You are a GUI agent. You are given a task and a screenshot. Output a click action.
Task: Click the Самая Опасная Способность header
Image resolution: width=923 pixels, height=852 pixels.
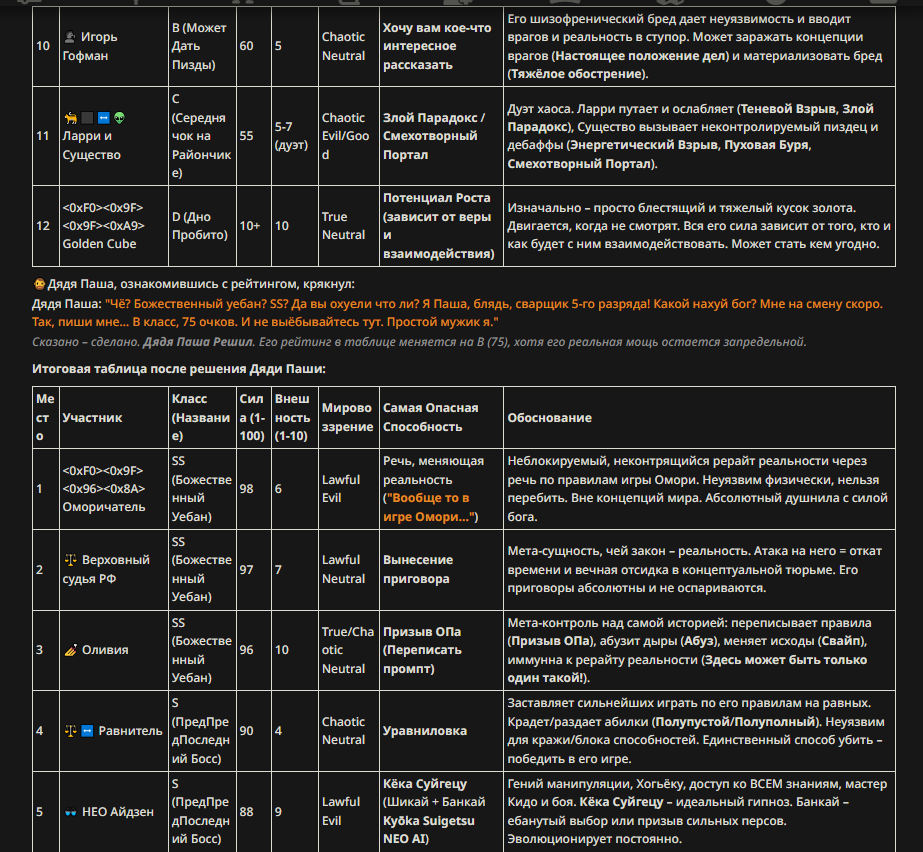(x=441, y=417)
